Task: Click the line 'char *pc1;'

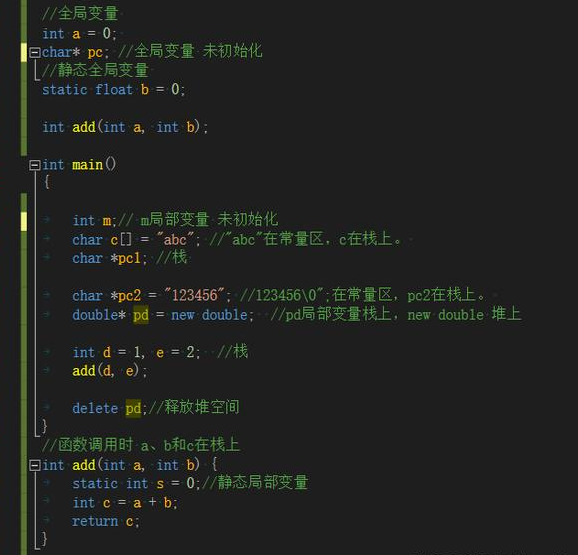Action: [x=109, y=258]
